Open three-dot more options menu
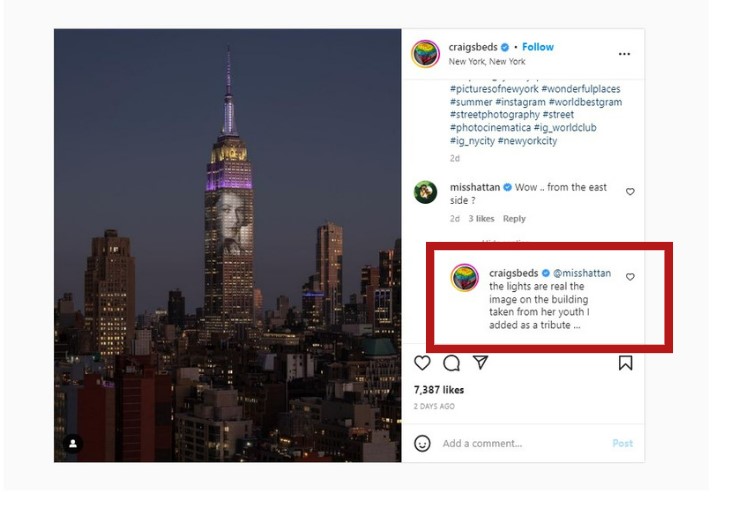 coord(625,54)
